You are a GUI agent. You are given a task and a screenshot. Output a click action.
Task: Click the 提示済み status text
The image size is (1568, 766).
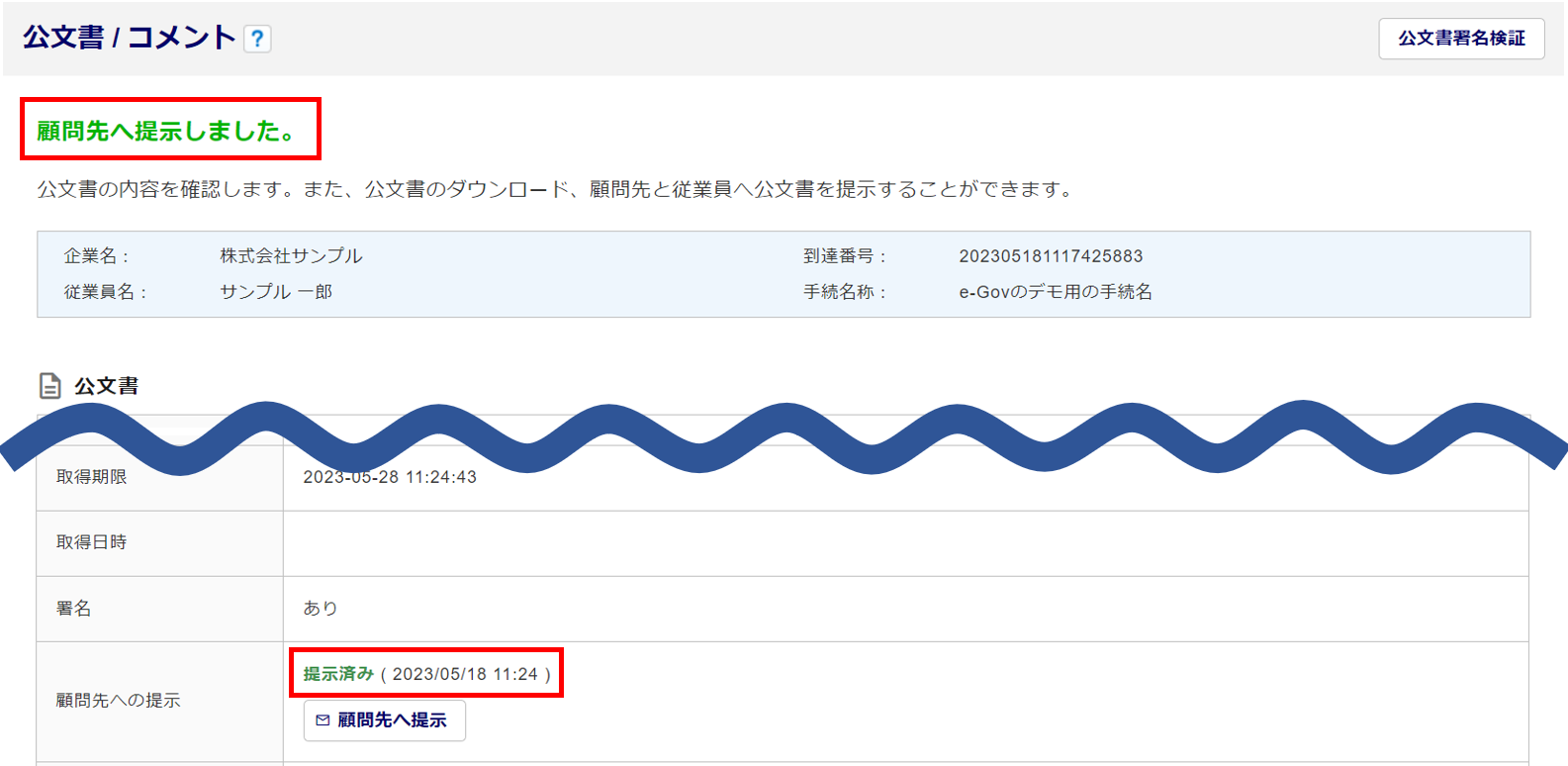coord(338,674)
